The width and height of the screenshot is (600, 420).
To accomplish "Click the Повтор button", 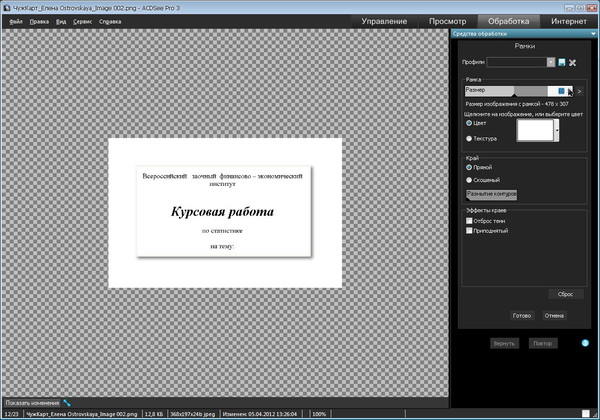I will pos(543,343).
